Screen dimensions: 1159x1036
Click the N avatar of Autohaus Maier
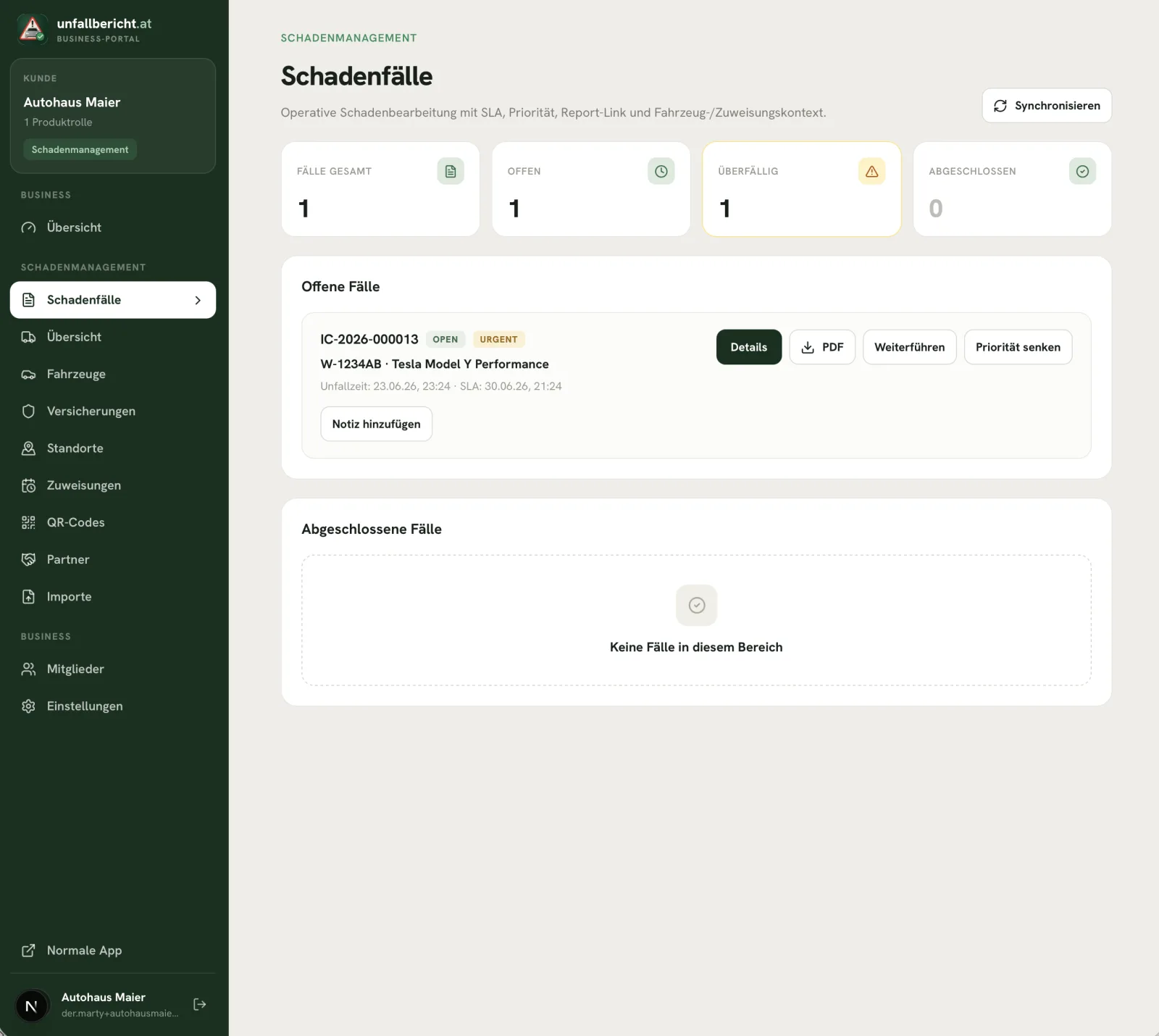pos(32,1006)
